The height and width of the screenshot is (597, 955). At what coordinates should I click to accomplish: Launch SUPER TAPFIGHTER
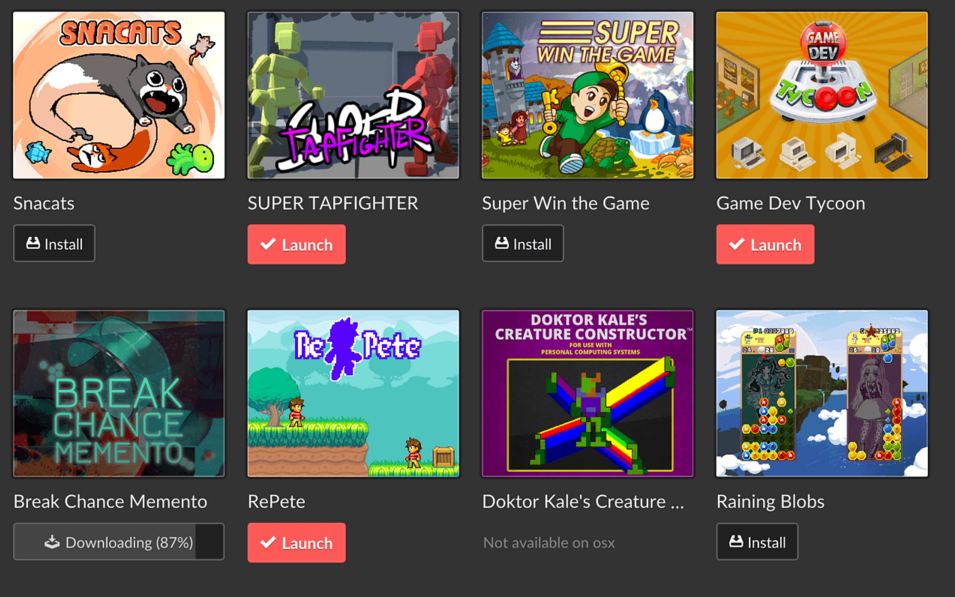297,244
